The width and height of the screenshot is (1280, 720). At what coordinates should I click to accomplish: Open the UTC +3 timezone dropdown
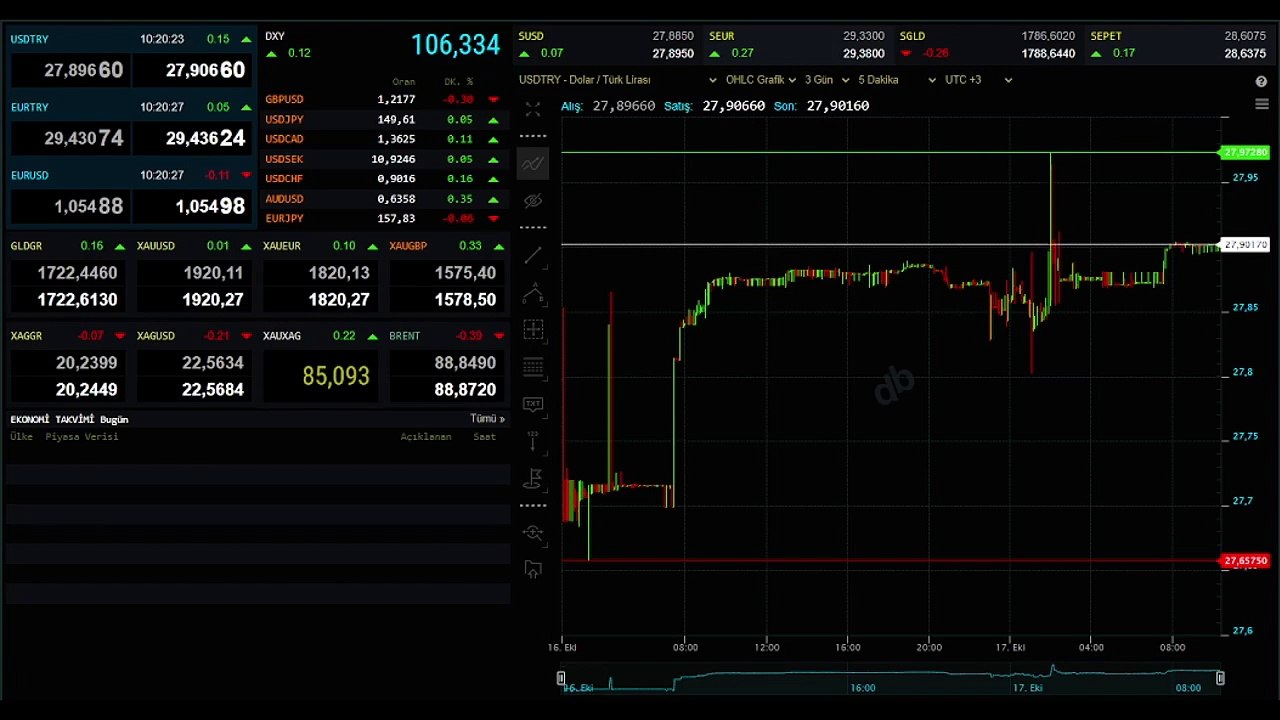(x=979, y=80)
